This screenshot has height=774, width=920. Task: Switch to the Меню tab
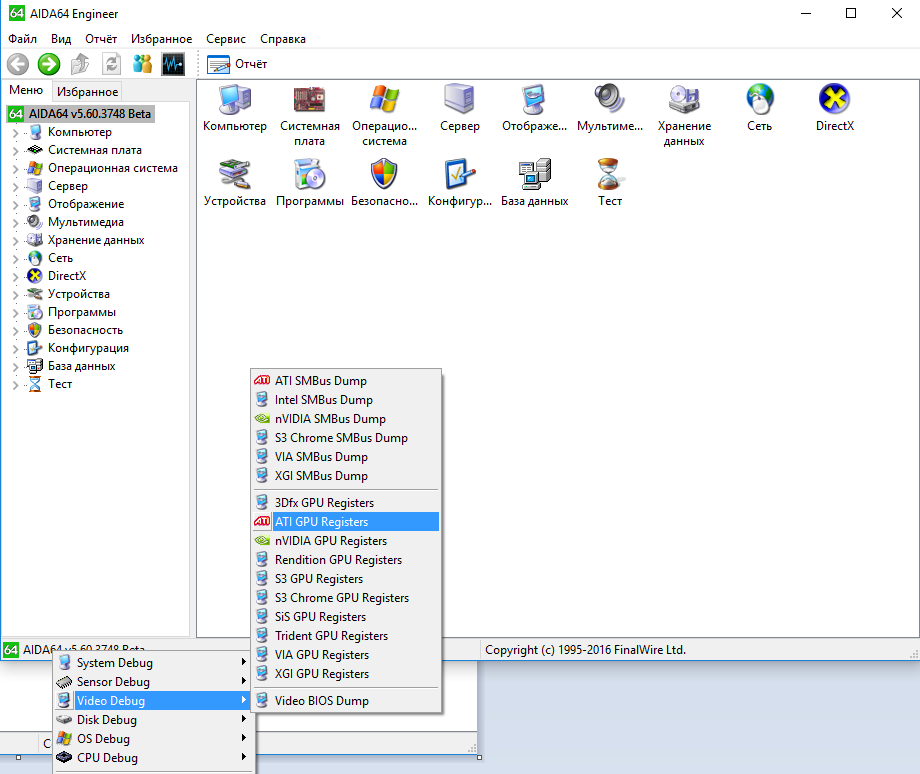(x=26, y=90)
